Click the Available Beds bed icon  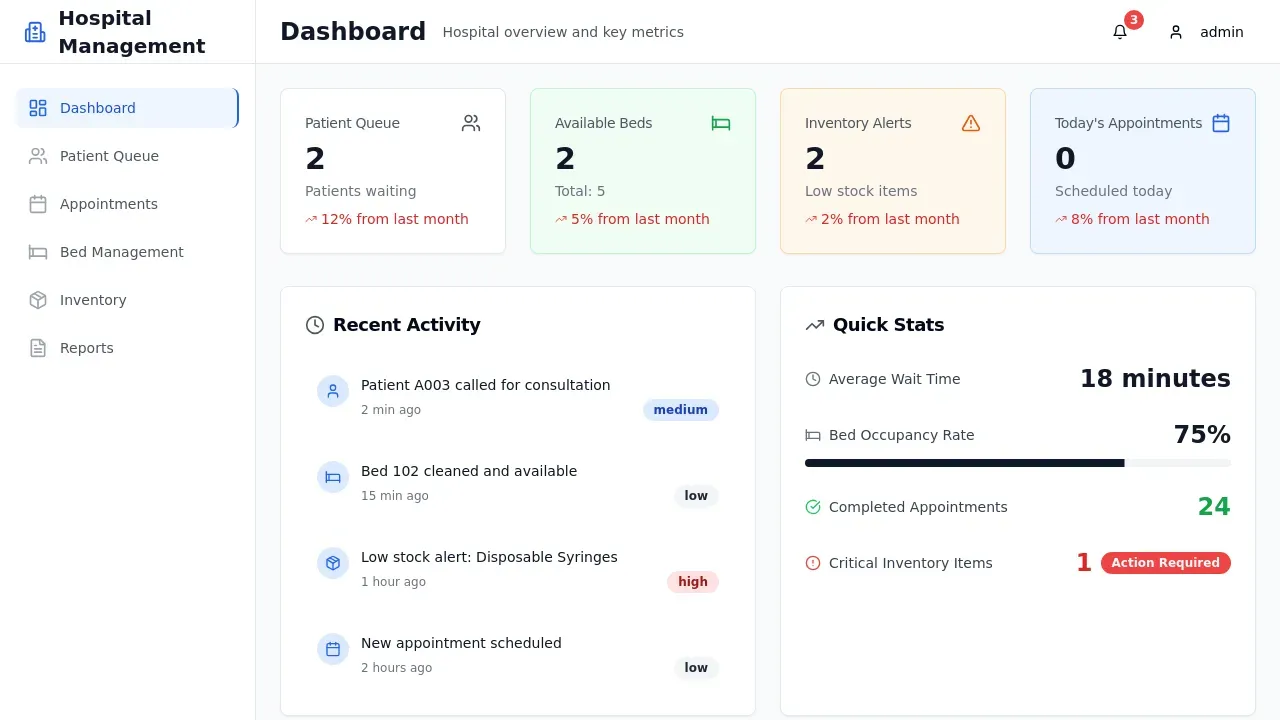721,123
